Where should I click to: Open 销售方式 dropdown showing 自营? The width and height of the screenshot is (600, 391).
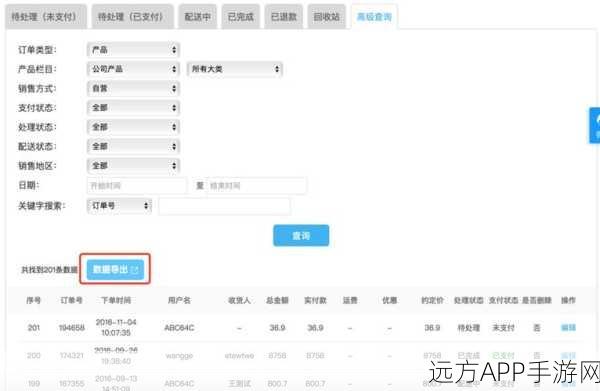pos(133,88)
